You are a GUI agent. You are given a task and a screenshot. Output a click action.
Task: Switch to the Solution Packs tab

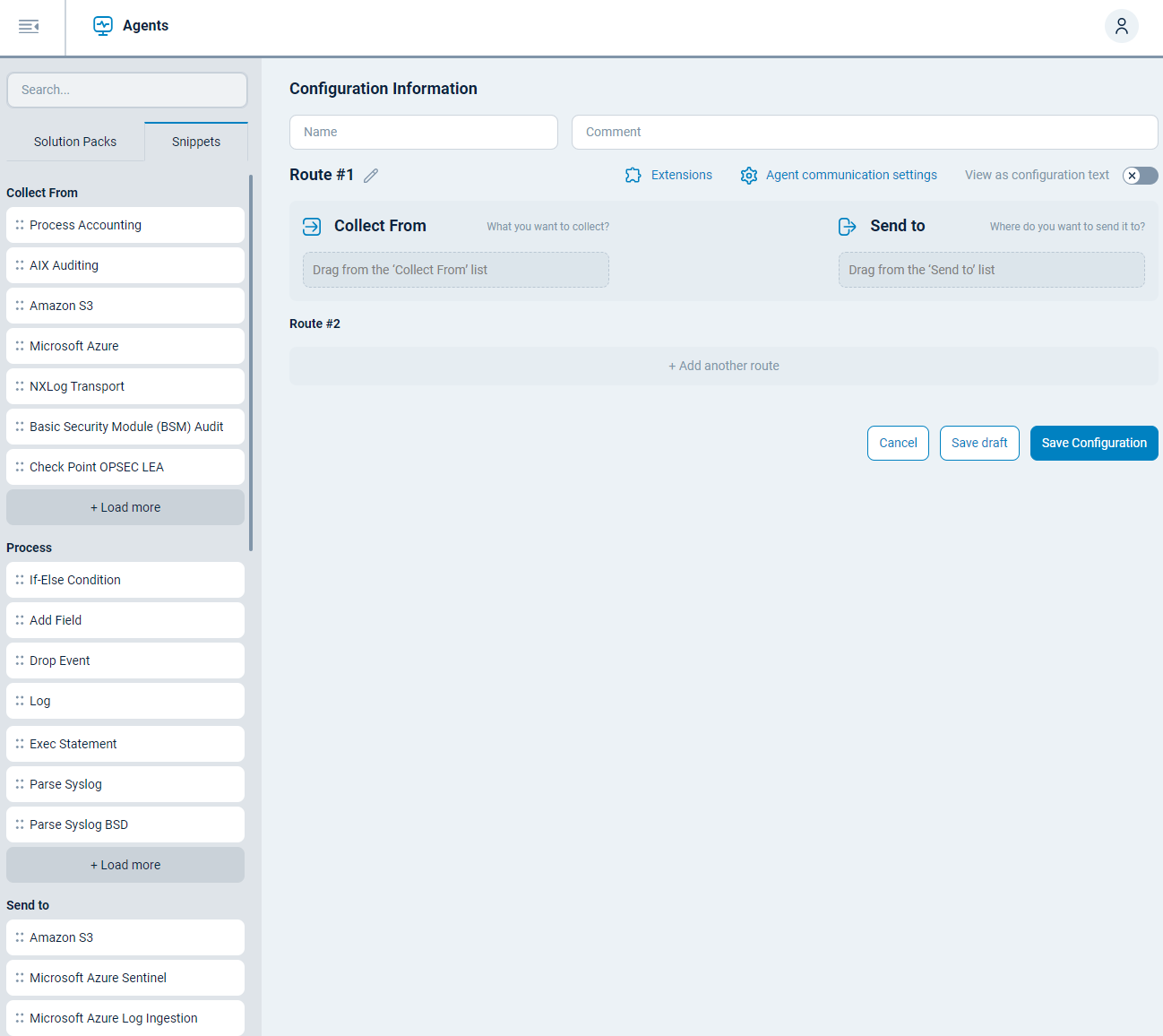[x=74, y=141]
